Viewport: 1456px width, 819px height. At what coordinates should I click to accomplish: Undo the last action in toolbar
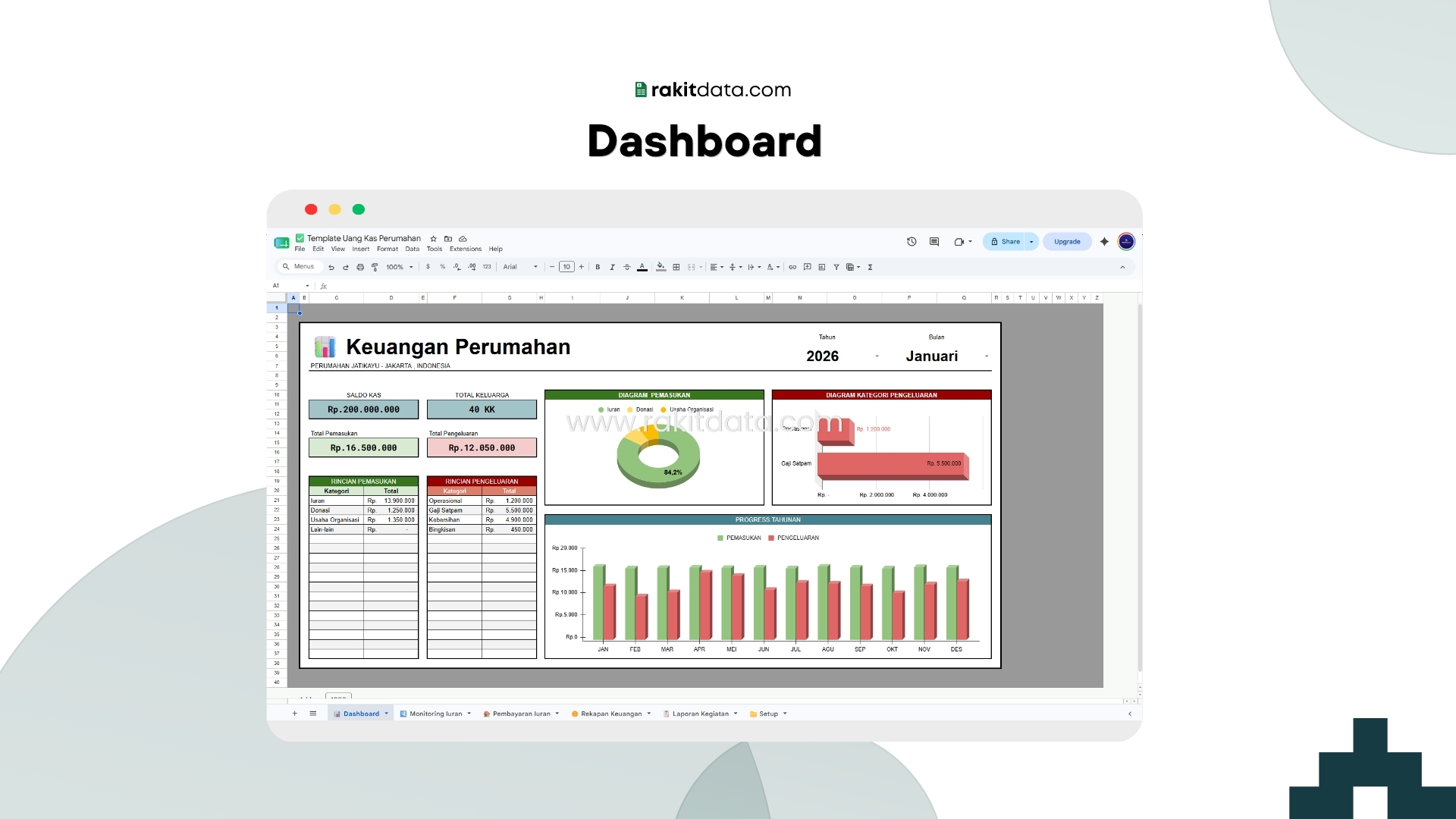pyautogui.click(x=331, y=267)
